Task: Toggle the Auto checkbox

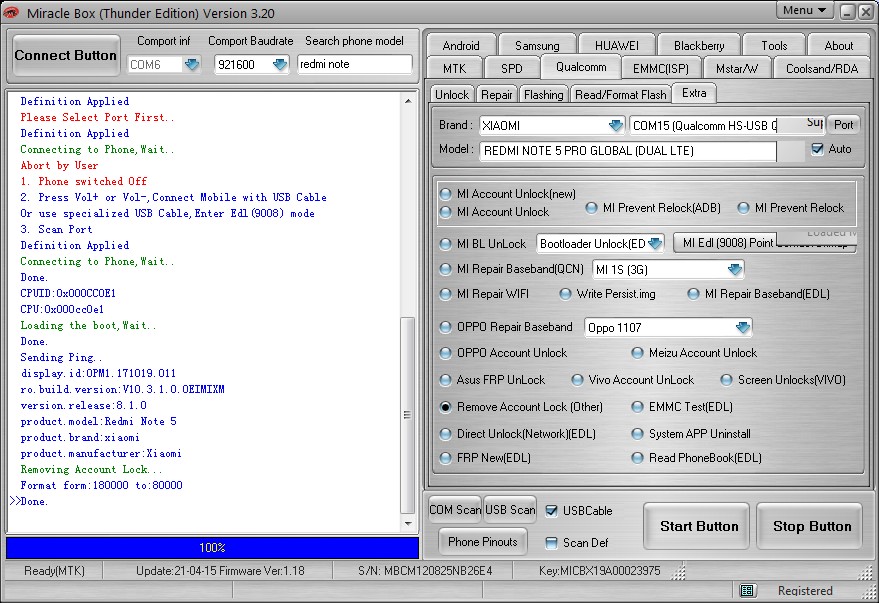Action: [x=817, y=149]
